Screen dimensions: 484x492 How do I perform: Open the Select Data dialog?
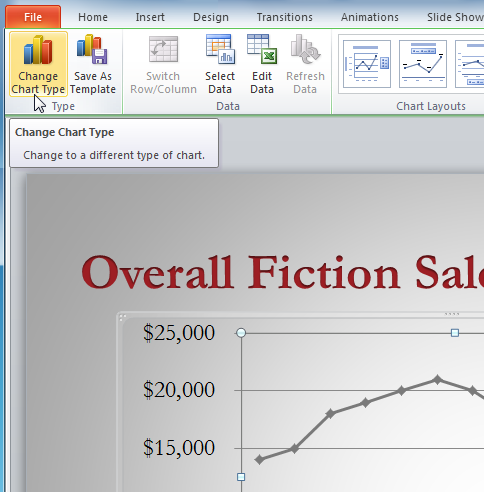click(x=220, y=64)
